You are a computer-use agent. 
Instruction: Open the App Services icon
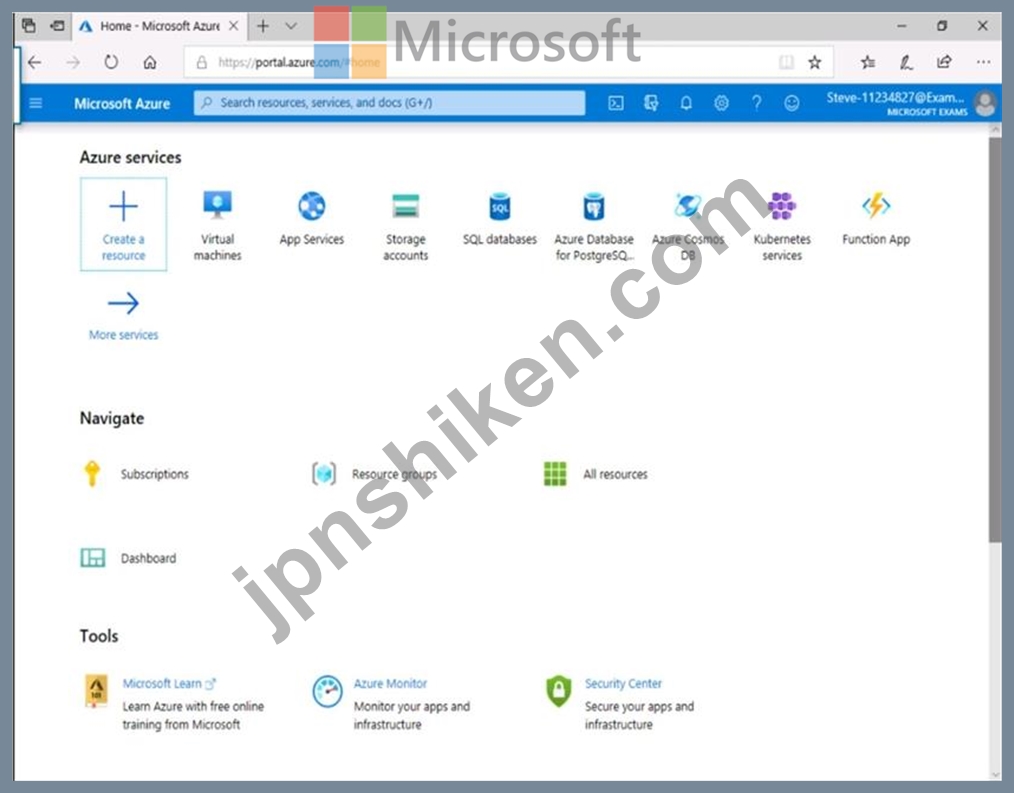coord(312,206)
